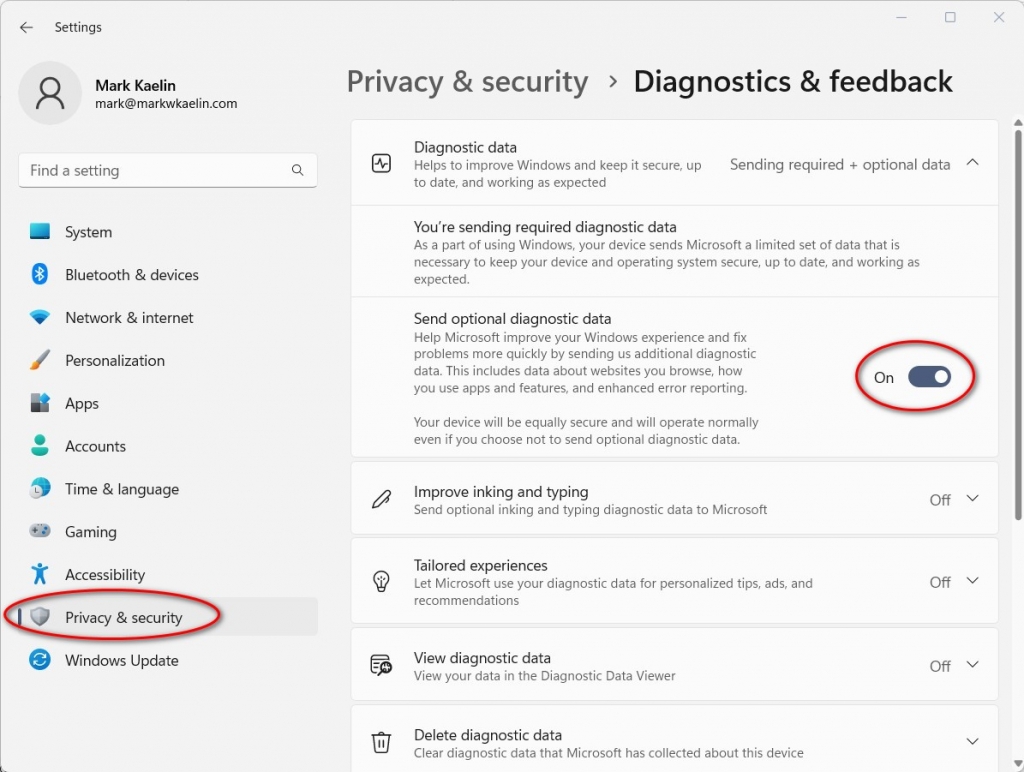Viewport: 1024px width, 772px height.
Task: Click the Find a setting search box
Action: pos(167,171)
